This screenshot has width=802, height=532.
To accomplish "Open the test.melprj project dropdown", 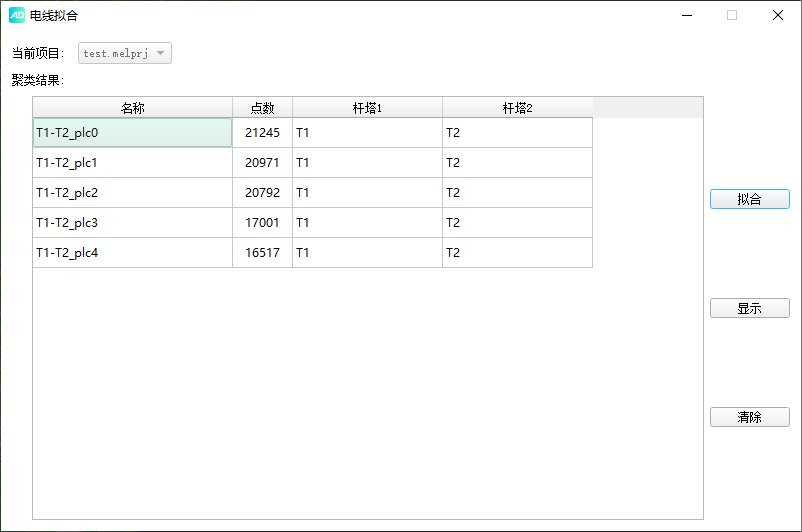I will click(x=125, y=53).
